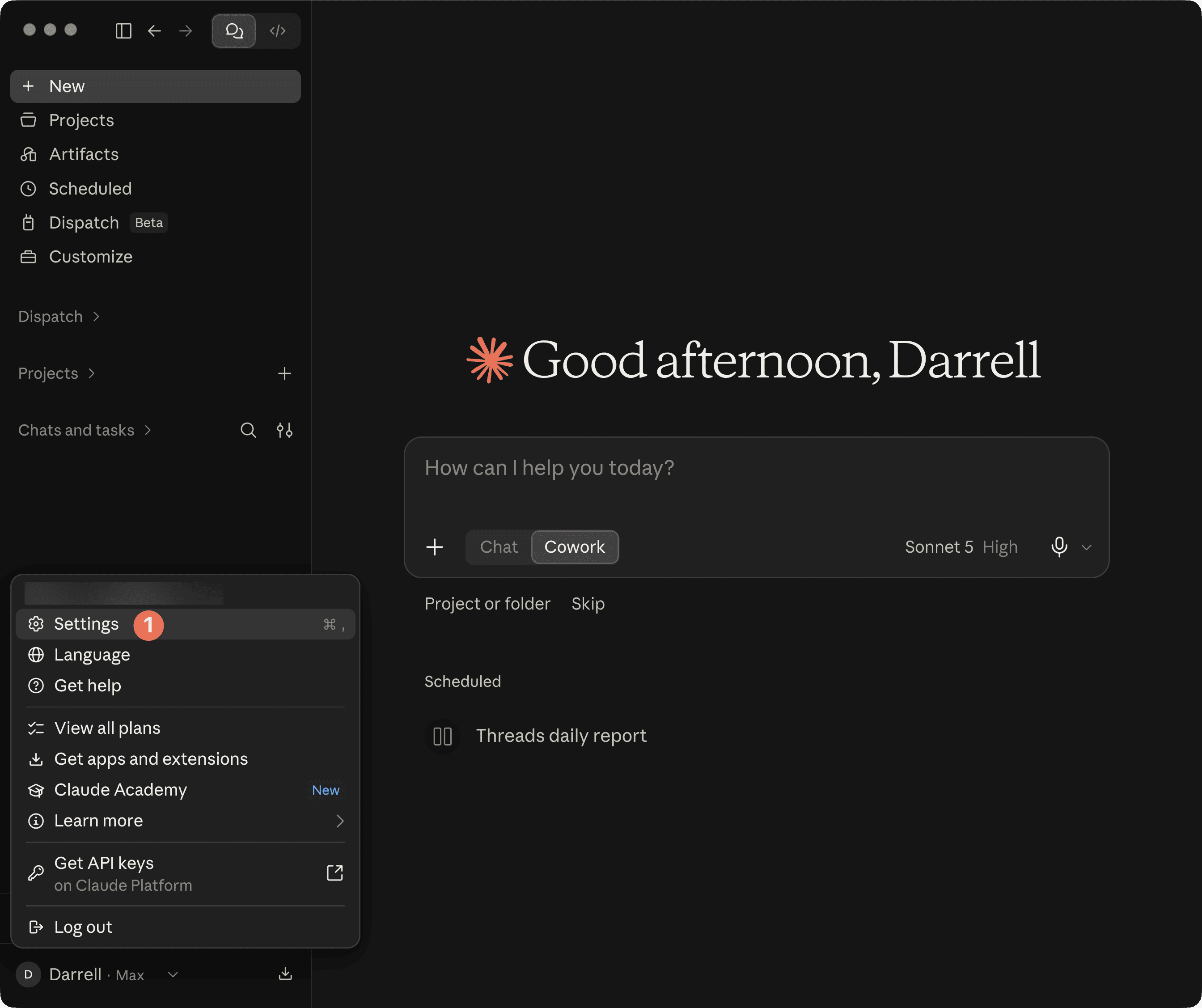Choose Language in the account menu

click(x=186, y=655)
